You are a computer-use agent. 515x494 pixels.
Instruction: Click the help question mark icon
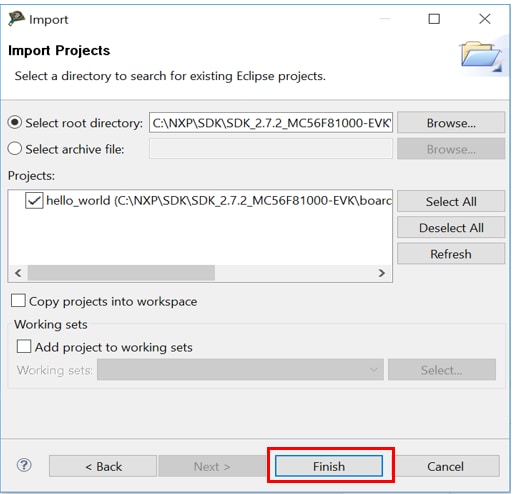[24, 465]
